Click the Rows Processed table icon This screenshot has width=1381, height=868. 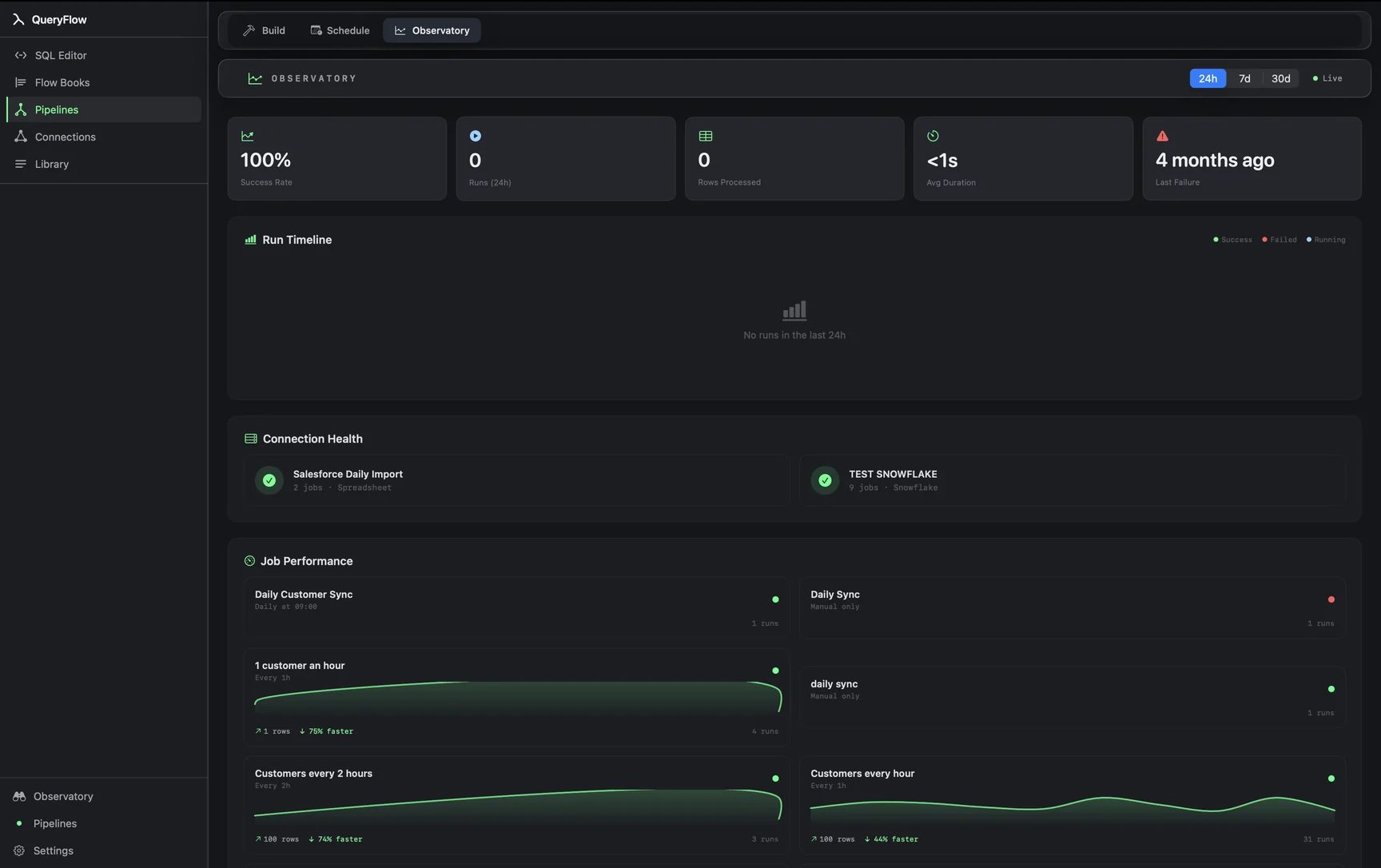pos(705,136)
